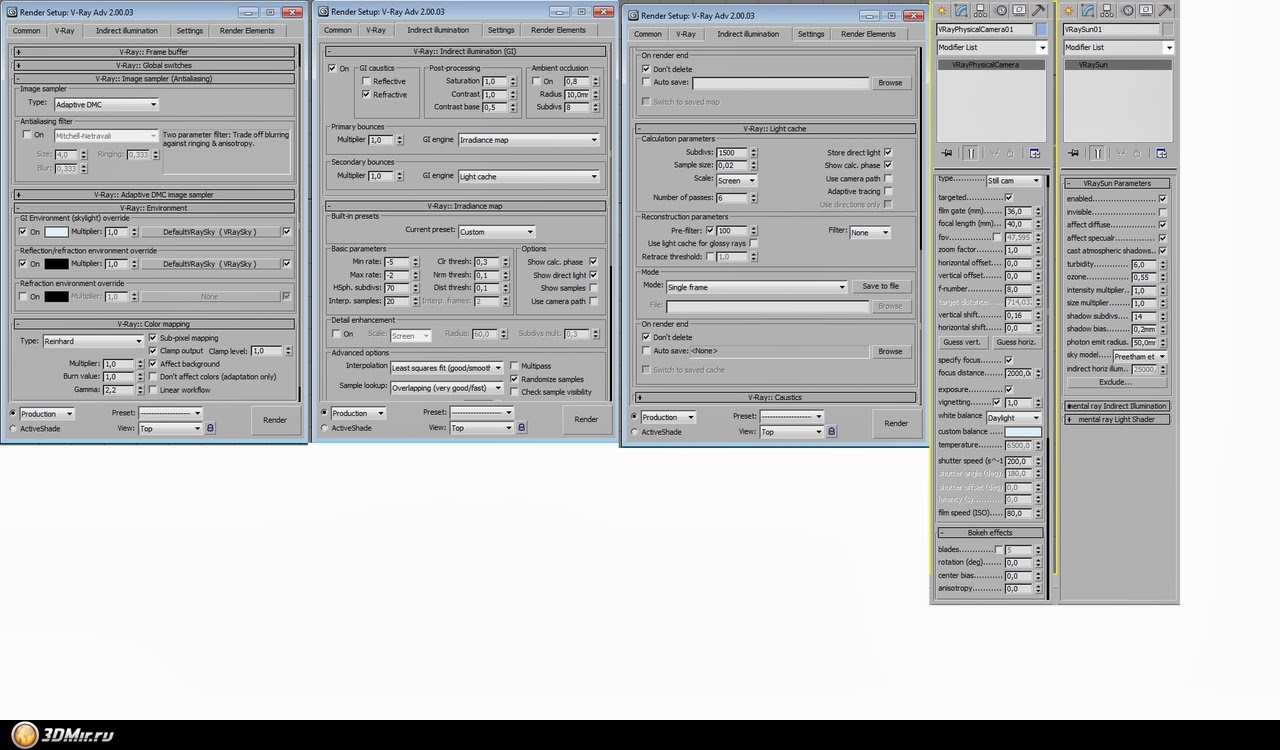Open Secondary bounces GI engine Light cache dropdown
The image size is (1280, 750).
529,176
